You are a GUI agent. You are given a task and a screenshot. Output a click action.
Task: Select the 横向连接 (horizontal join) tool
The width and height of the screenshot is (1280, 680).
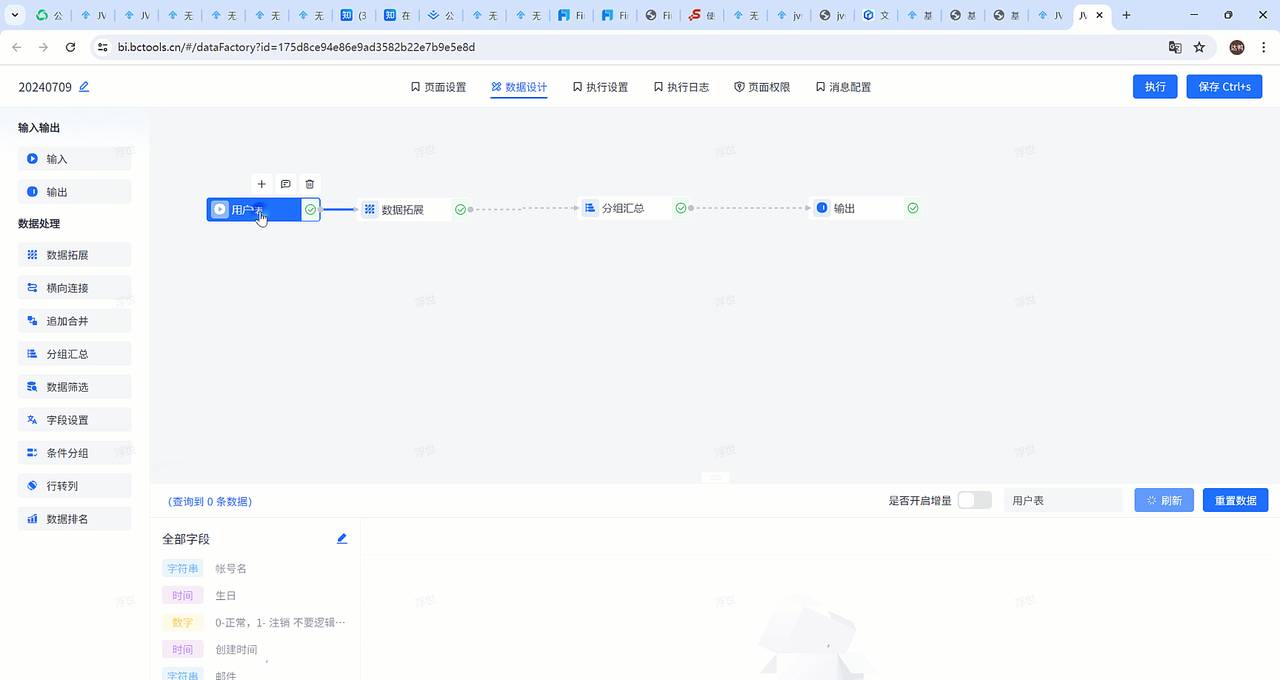(x=73, y=287)
